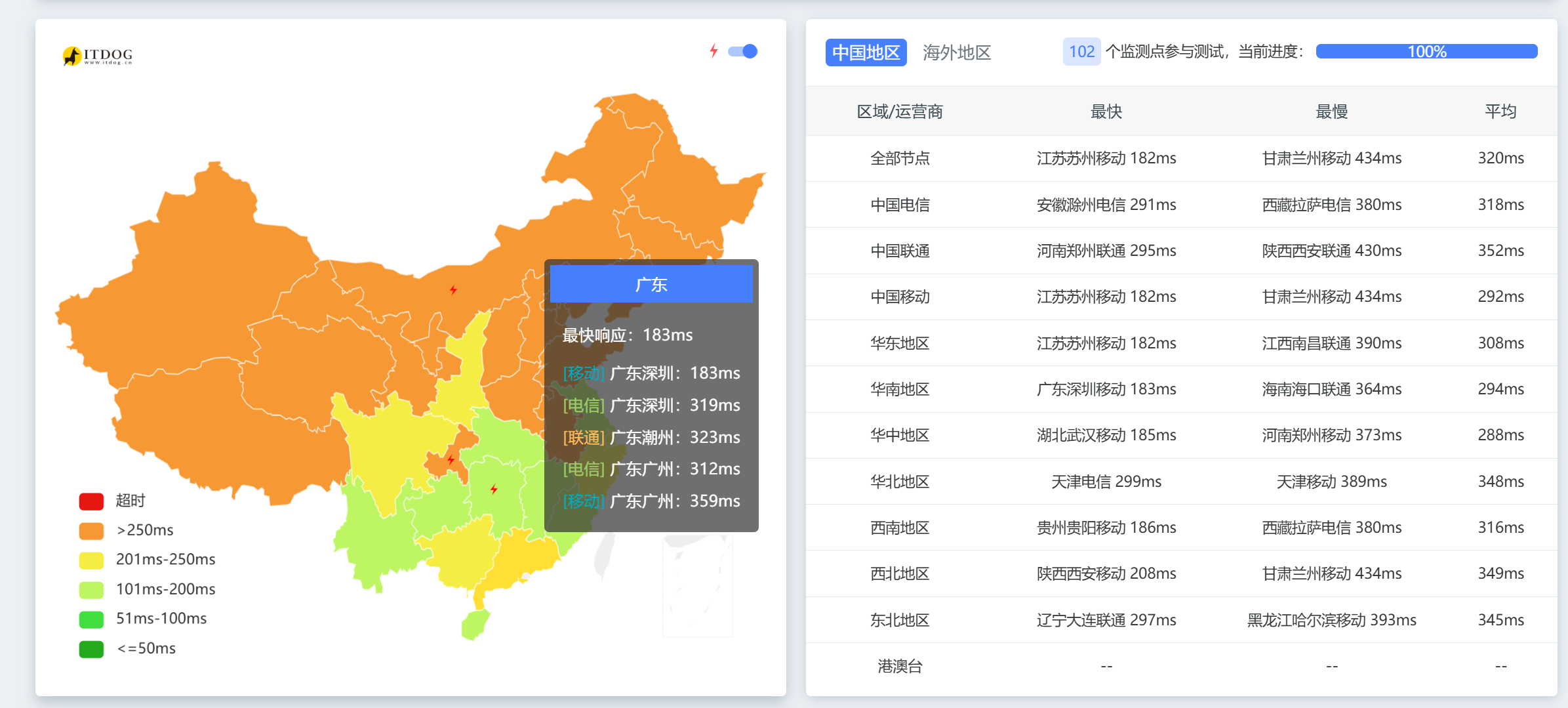
Task: Click tooltip entry 广东潮州 323ms
Action: click(651, 438)
